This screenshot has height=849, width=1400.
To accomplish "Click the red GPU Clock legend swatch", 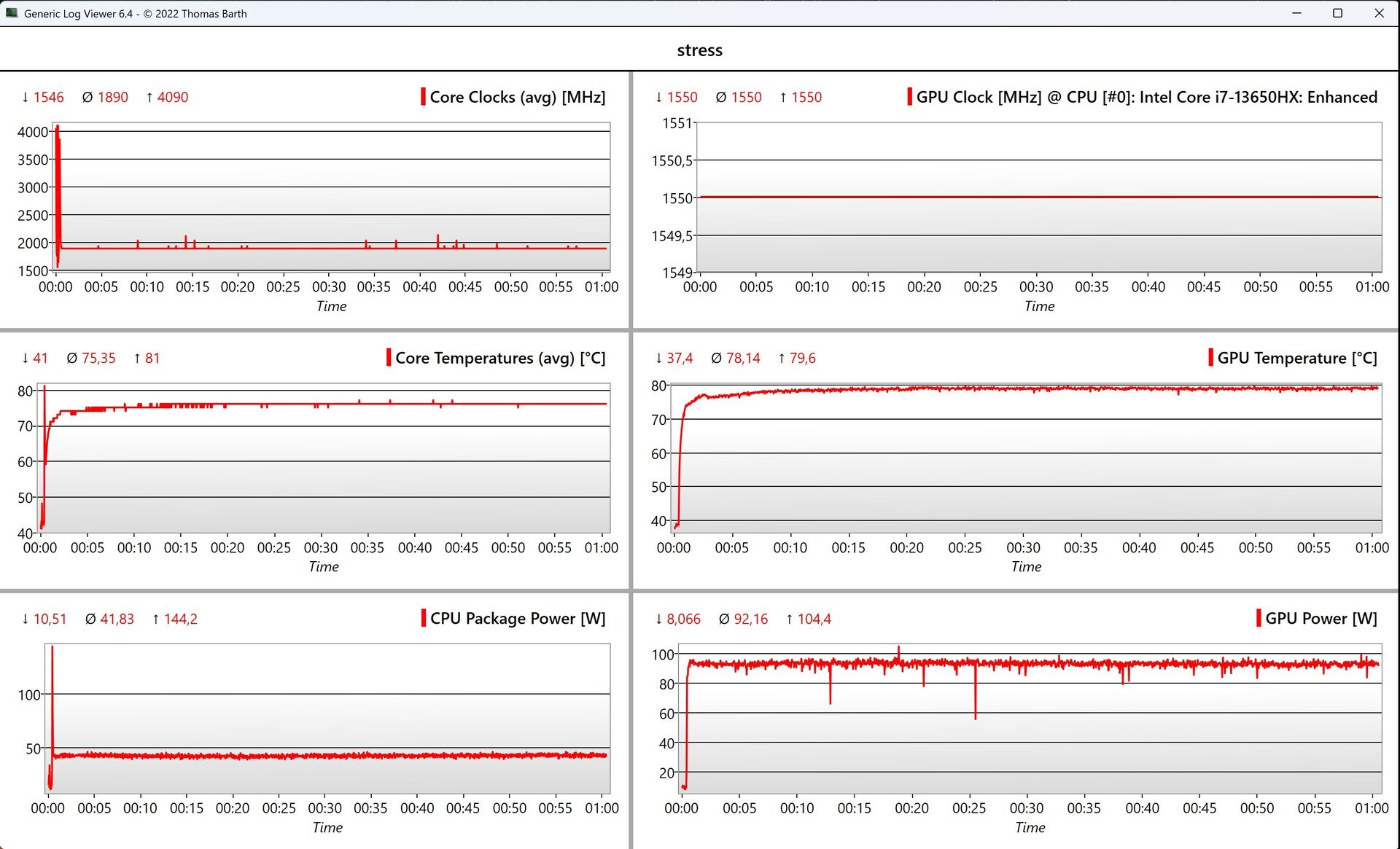I will point(909,97).
